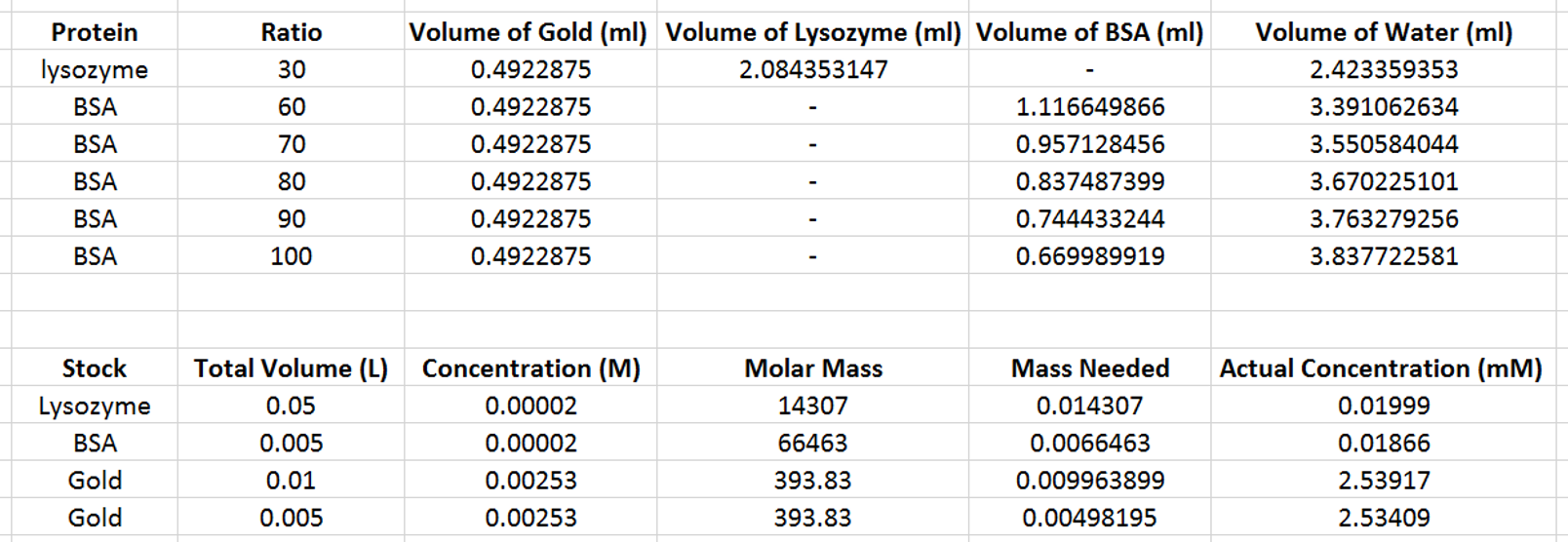
Task: Select the Total Volume (L) header
Action: pyautogui.click(x=291, y=368)
